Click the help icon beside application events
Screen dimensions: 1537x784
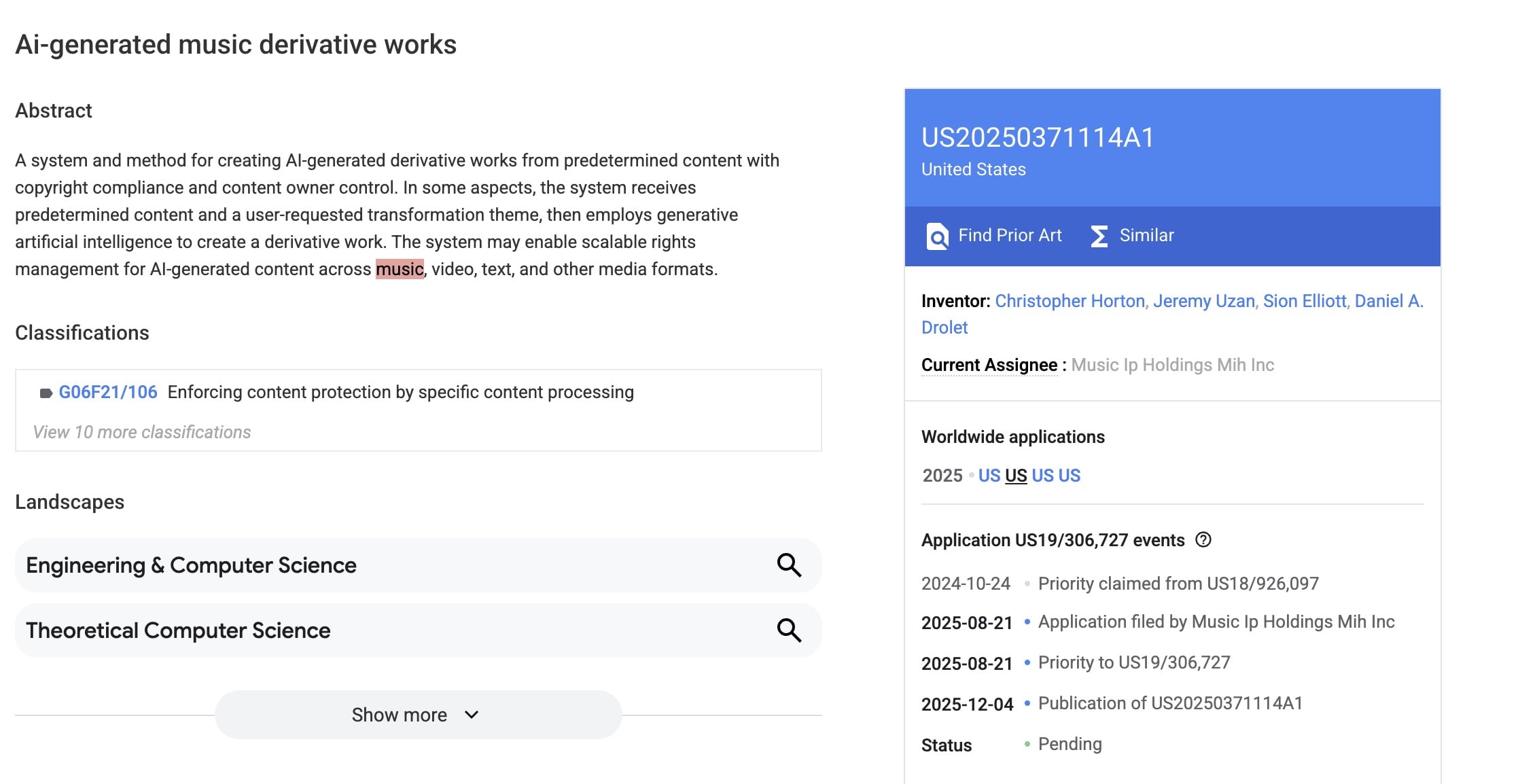click(x=1203, y=540)
